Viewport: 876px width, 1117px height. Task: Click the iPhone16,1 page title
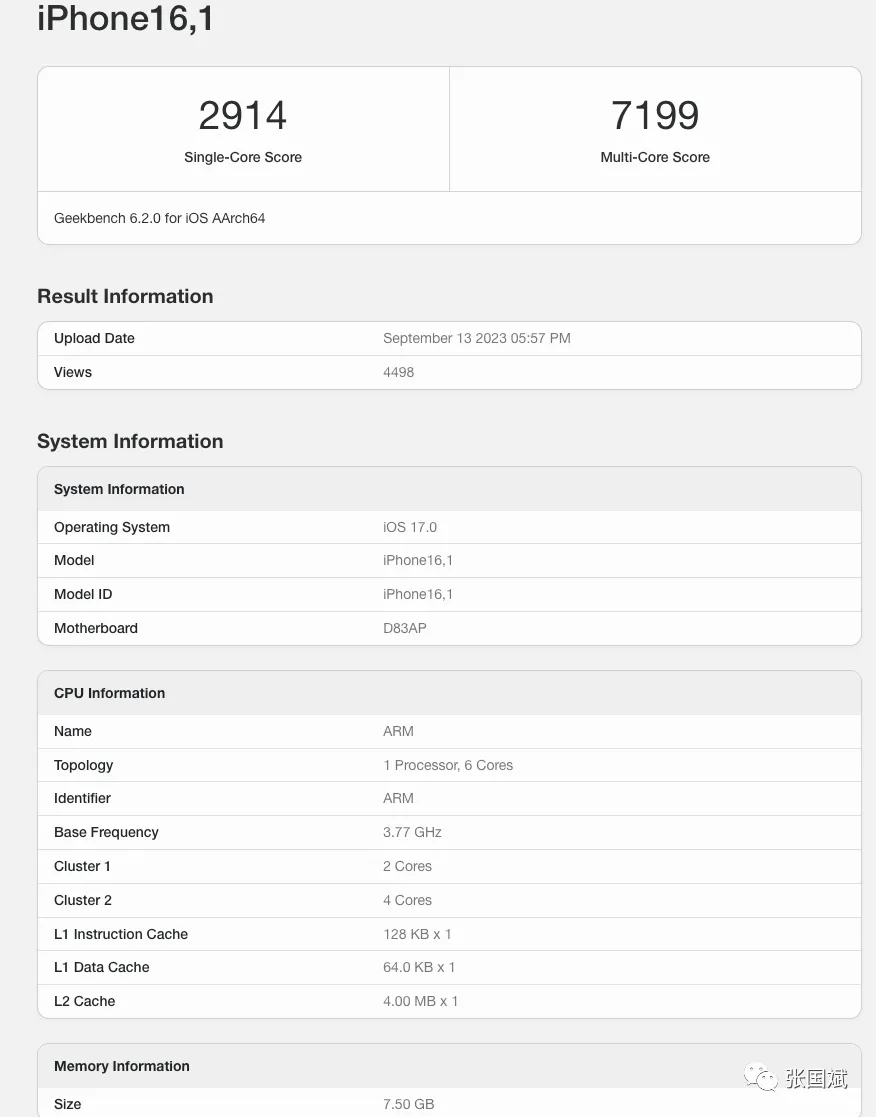click(126, 18)
